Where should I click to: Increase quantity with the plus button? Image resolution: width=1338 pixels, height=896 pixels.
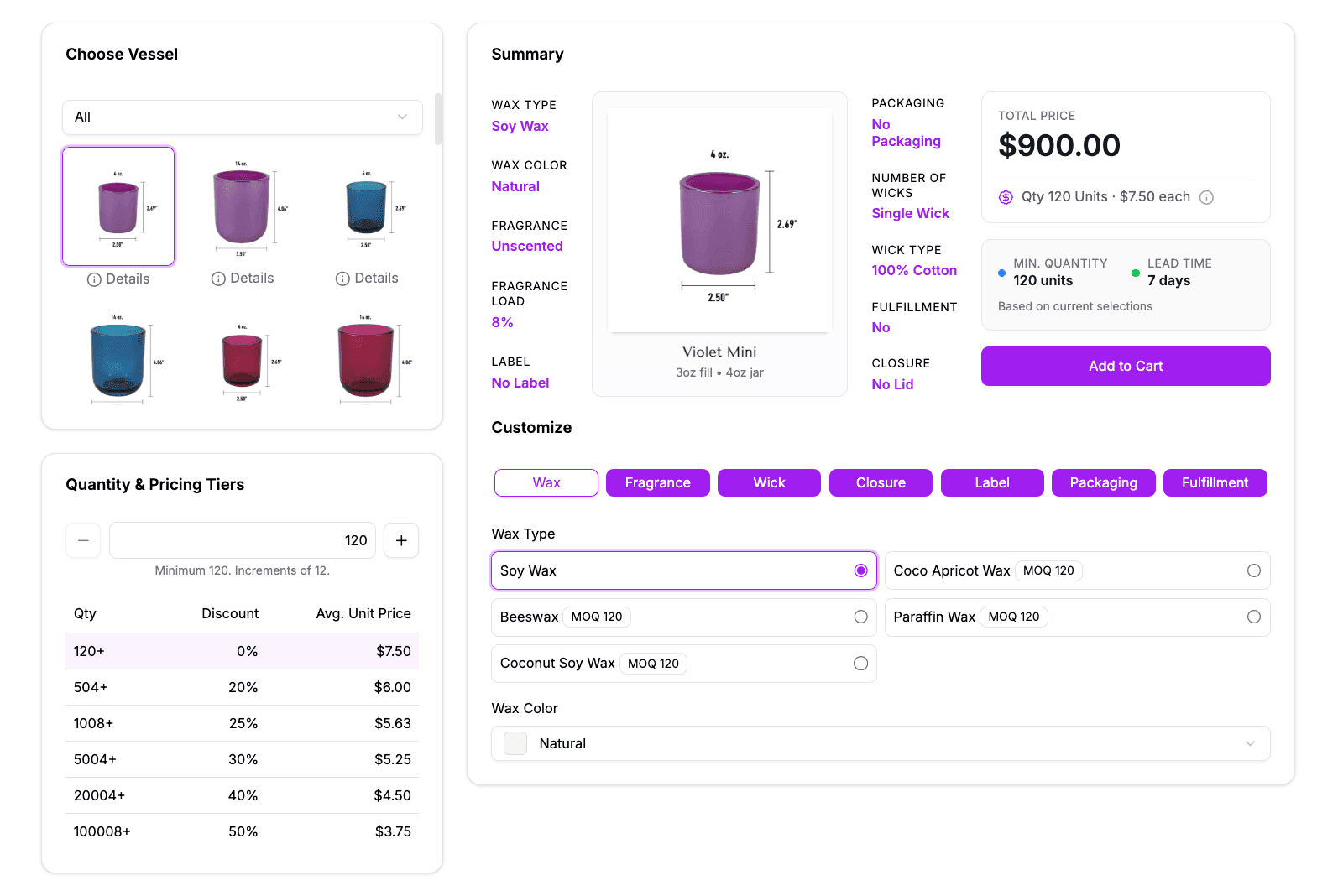coord(401,540)
